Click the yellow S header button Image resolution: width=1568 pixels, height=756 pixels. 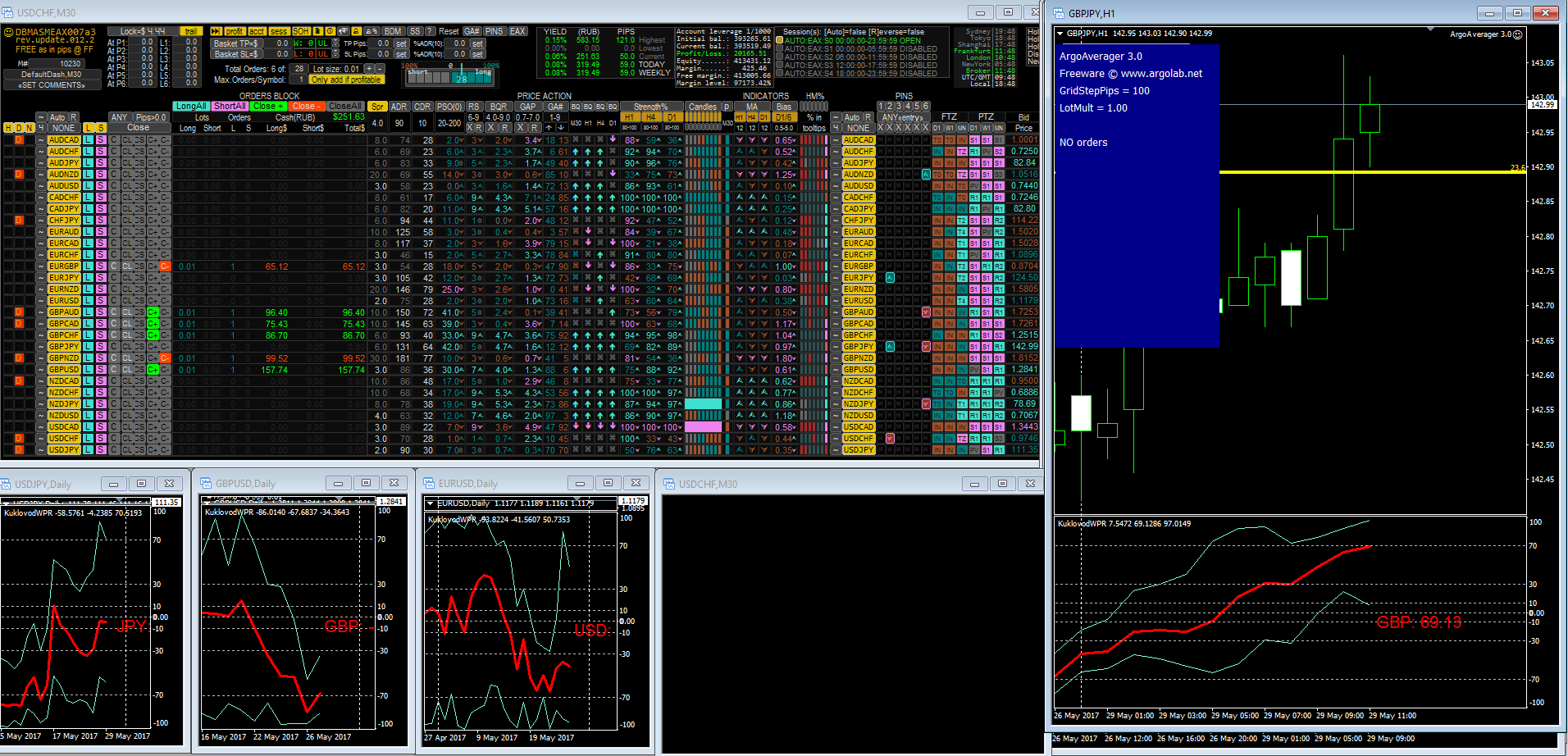[100, 128]
